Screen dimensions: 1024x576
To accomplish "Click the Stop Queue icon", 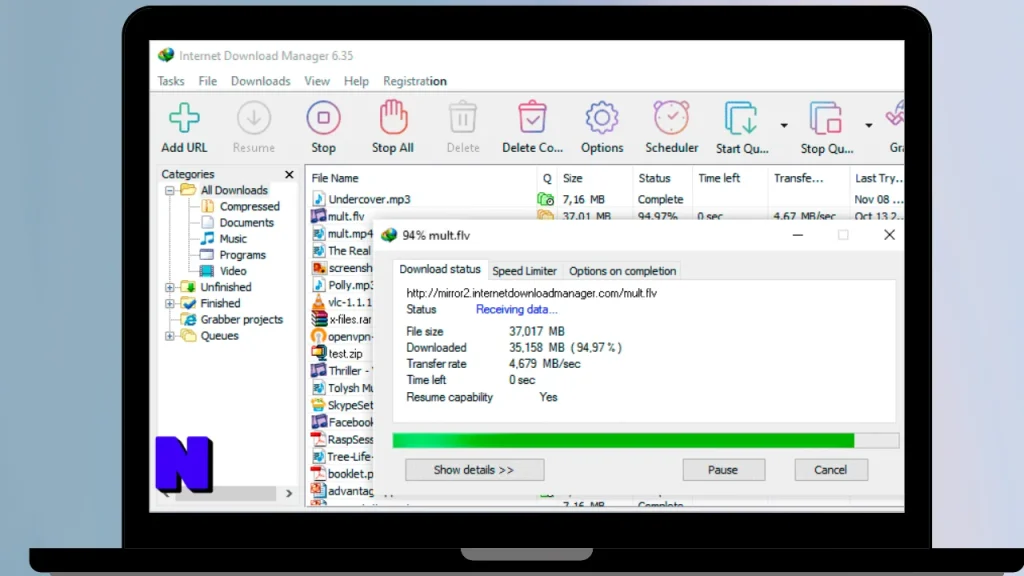I will [x=826, y=119].
